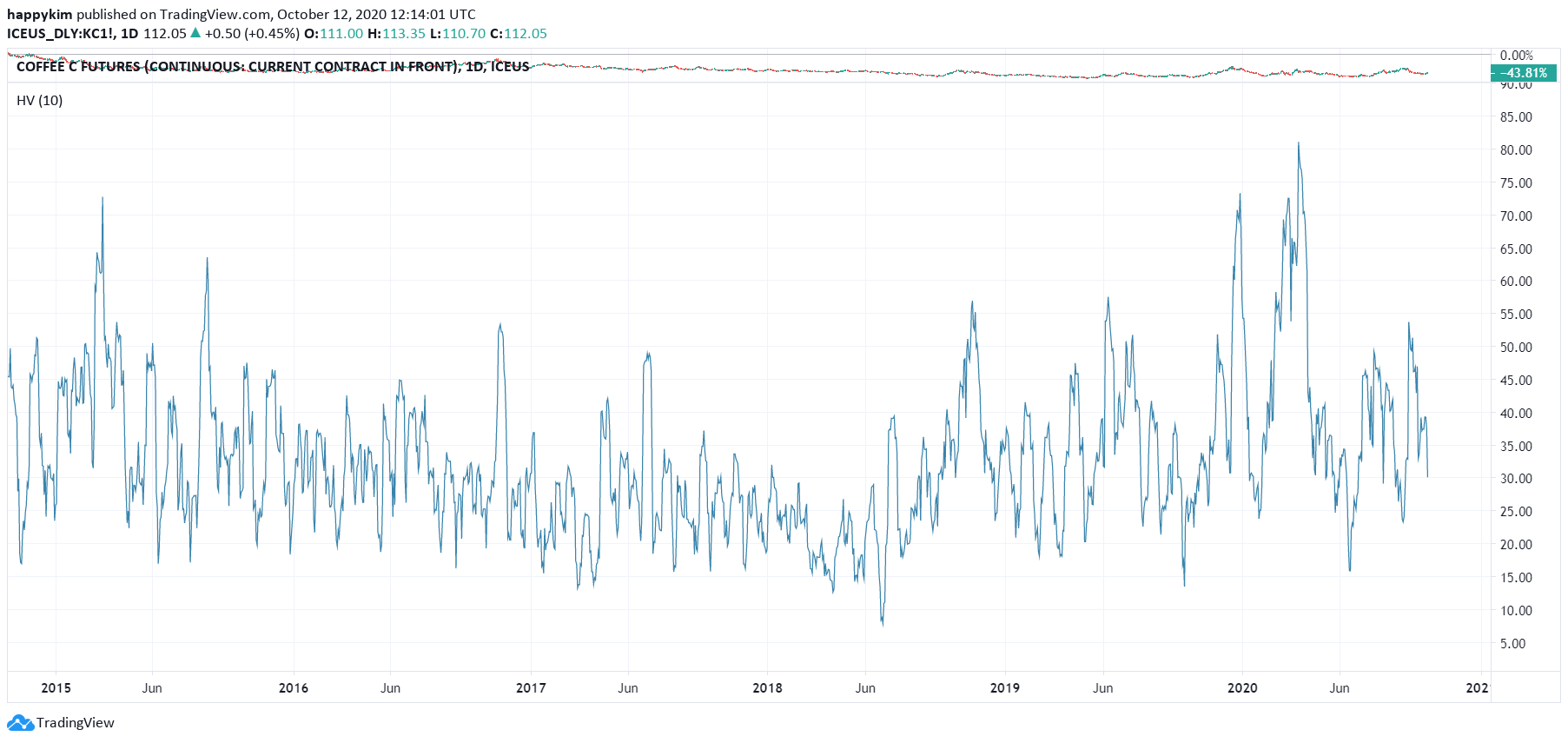Click the low price L:110.70 value
The image size is (1568, 743).
tap(458, 34)
